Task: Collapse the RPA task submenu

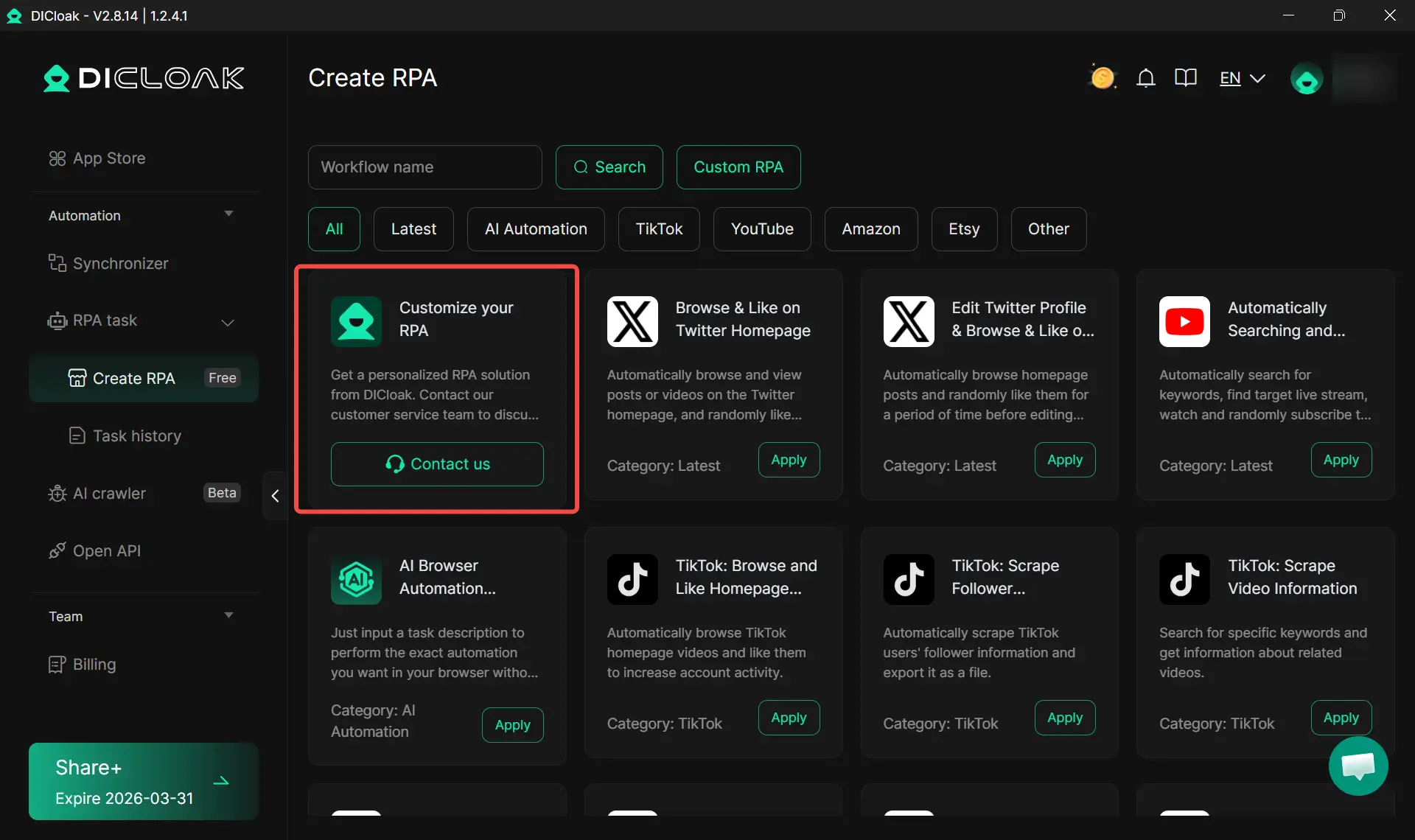Action: (x=228, y=322)
